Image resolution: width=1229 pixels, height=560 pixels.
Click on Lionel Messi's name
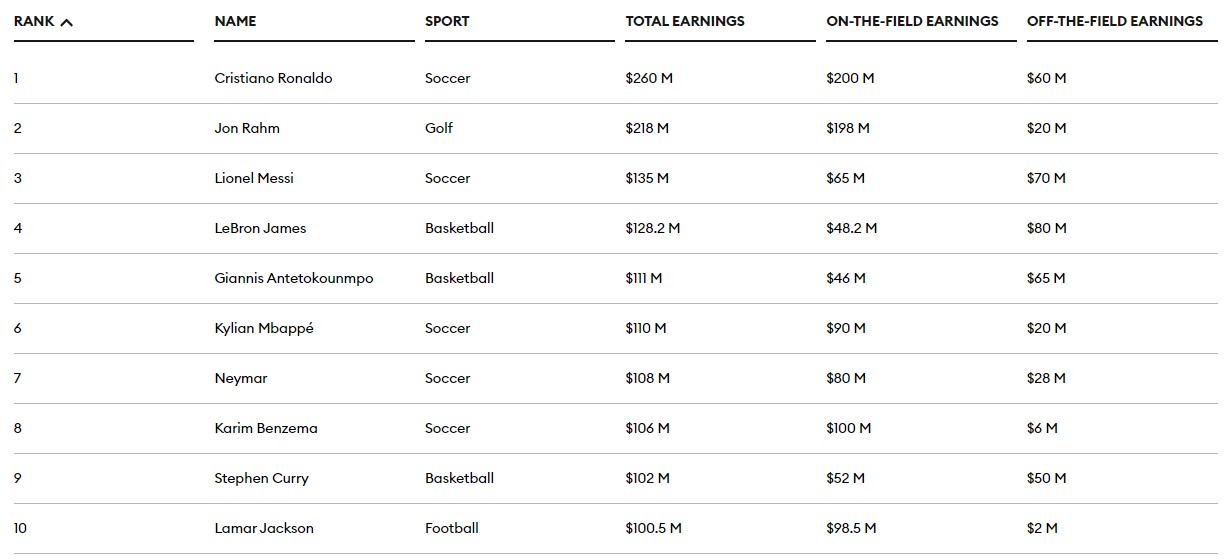(254, 178)
